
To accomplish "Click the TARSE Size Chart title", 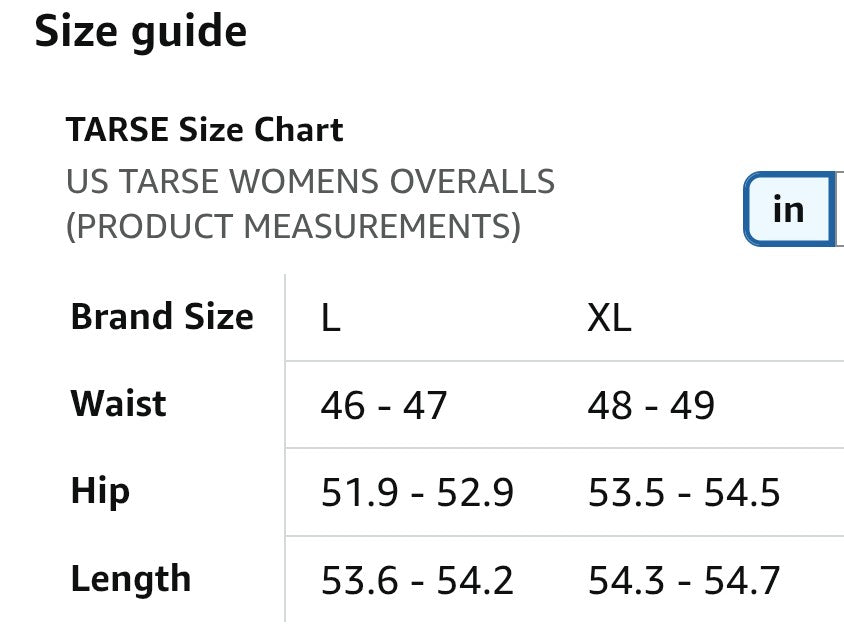I will (205, 130).
